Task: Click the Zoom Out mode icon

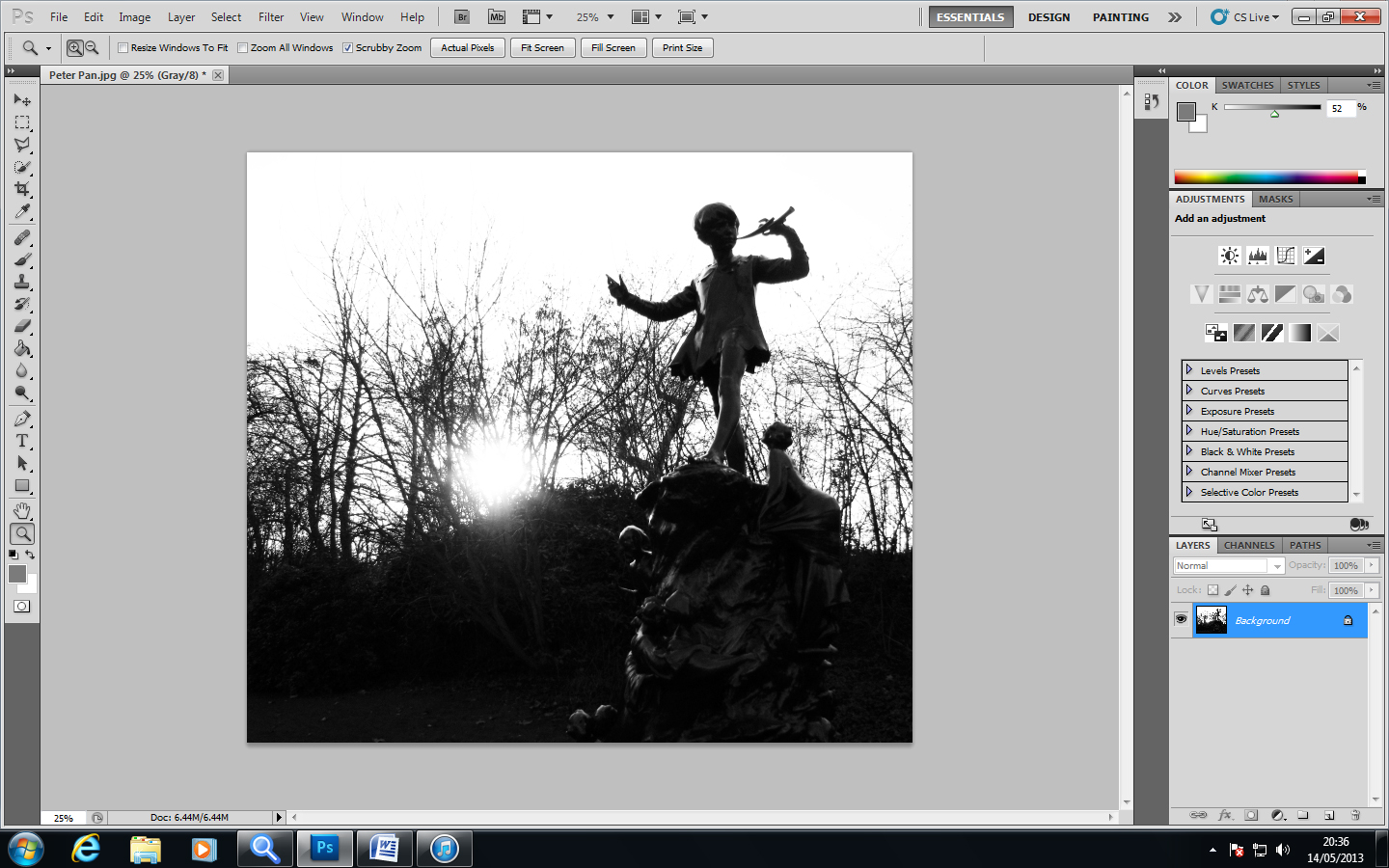Action: click(x=92, y=47)
